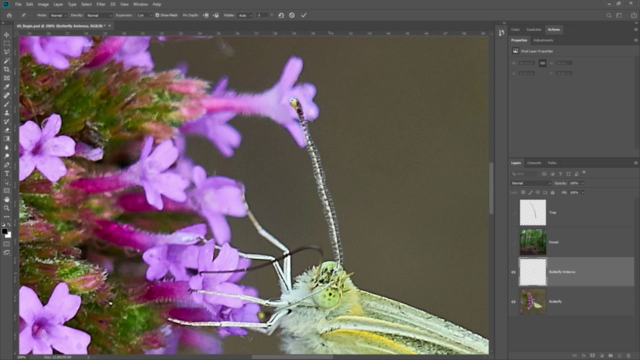This screenshot has width=640, height=360.
Task: Select the Zoom tool
Action: coord(7,208)
